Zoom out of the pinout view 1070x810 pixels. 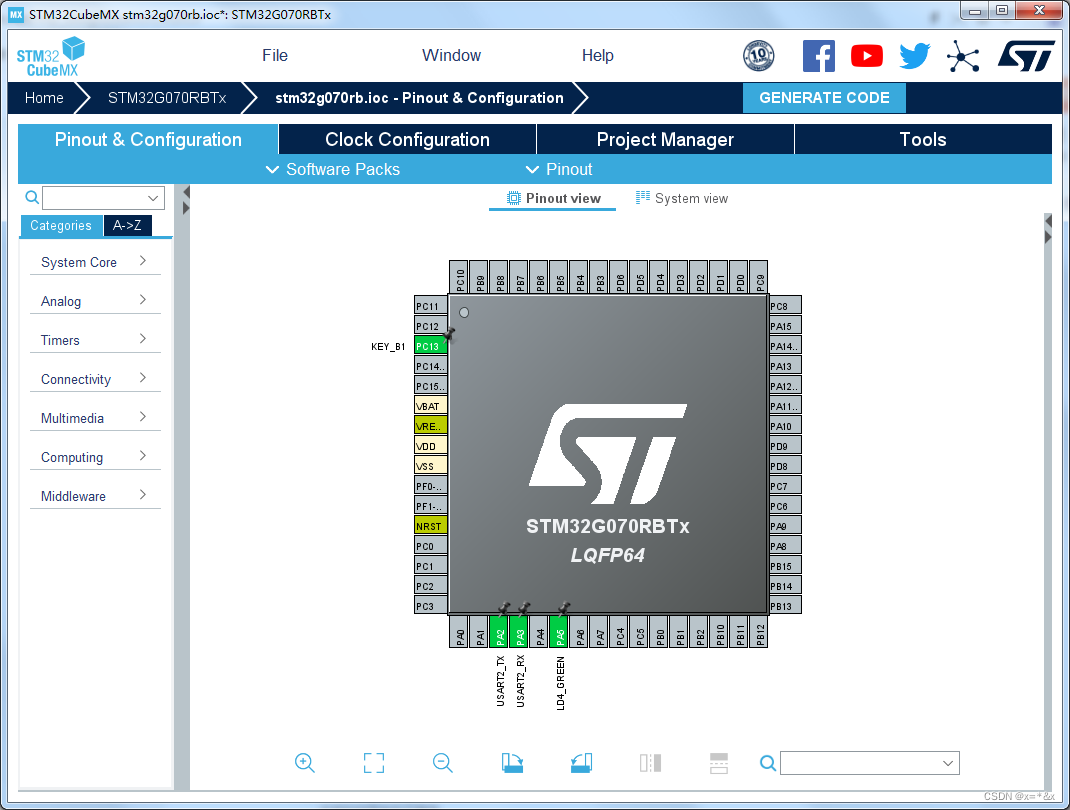443,762
